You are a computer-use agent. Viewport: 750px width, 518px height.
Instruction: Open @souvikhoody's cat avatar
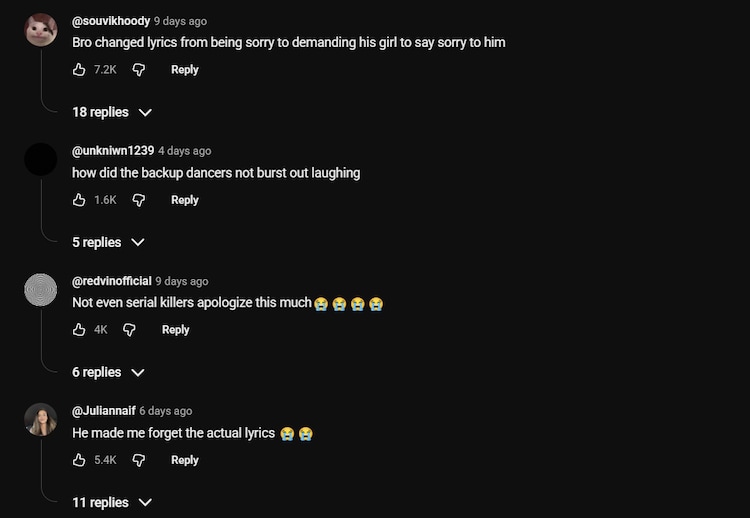pyautogui.click(x=41, y=30)
